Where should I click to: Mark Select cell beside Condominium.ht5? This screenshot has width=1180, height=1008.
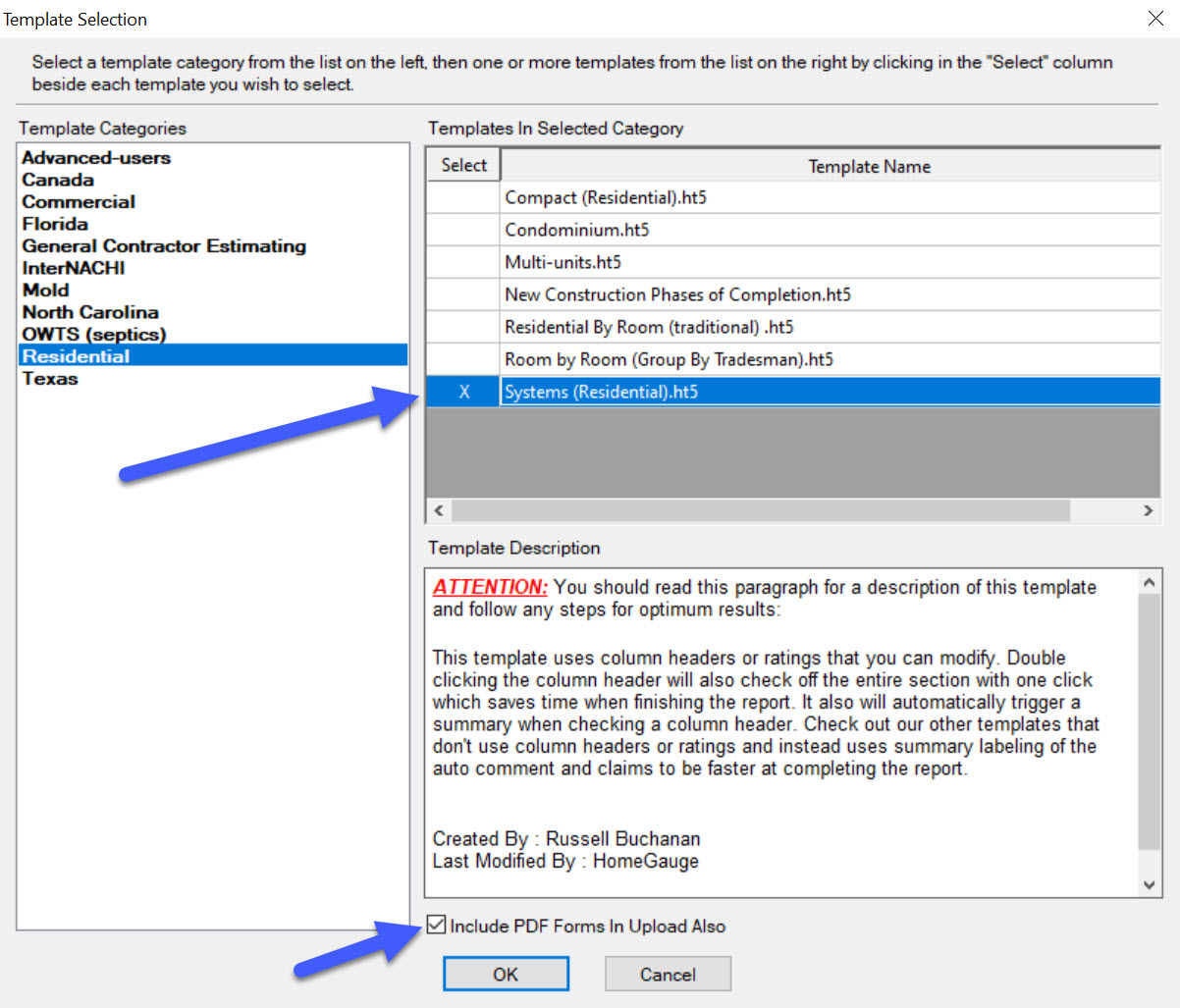tap(463, 230)
